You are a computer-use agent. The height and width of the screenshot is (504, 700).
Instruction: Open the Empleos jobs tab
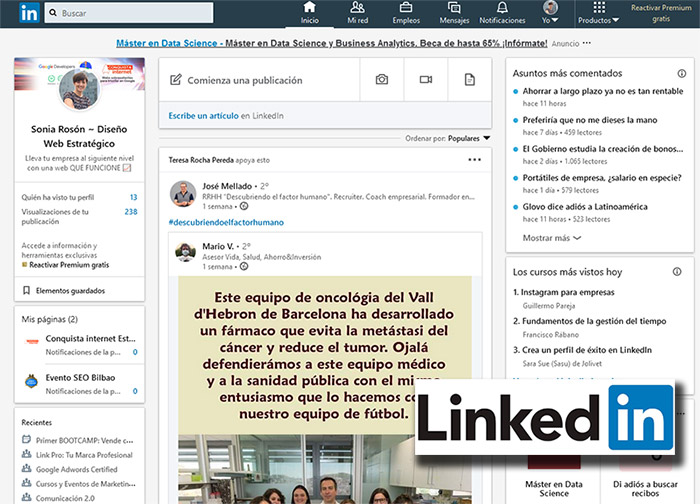[x=406, y=13]
